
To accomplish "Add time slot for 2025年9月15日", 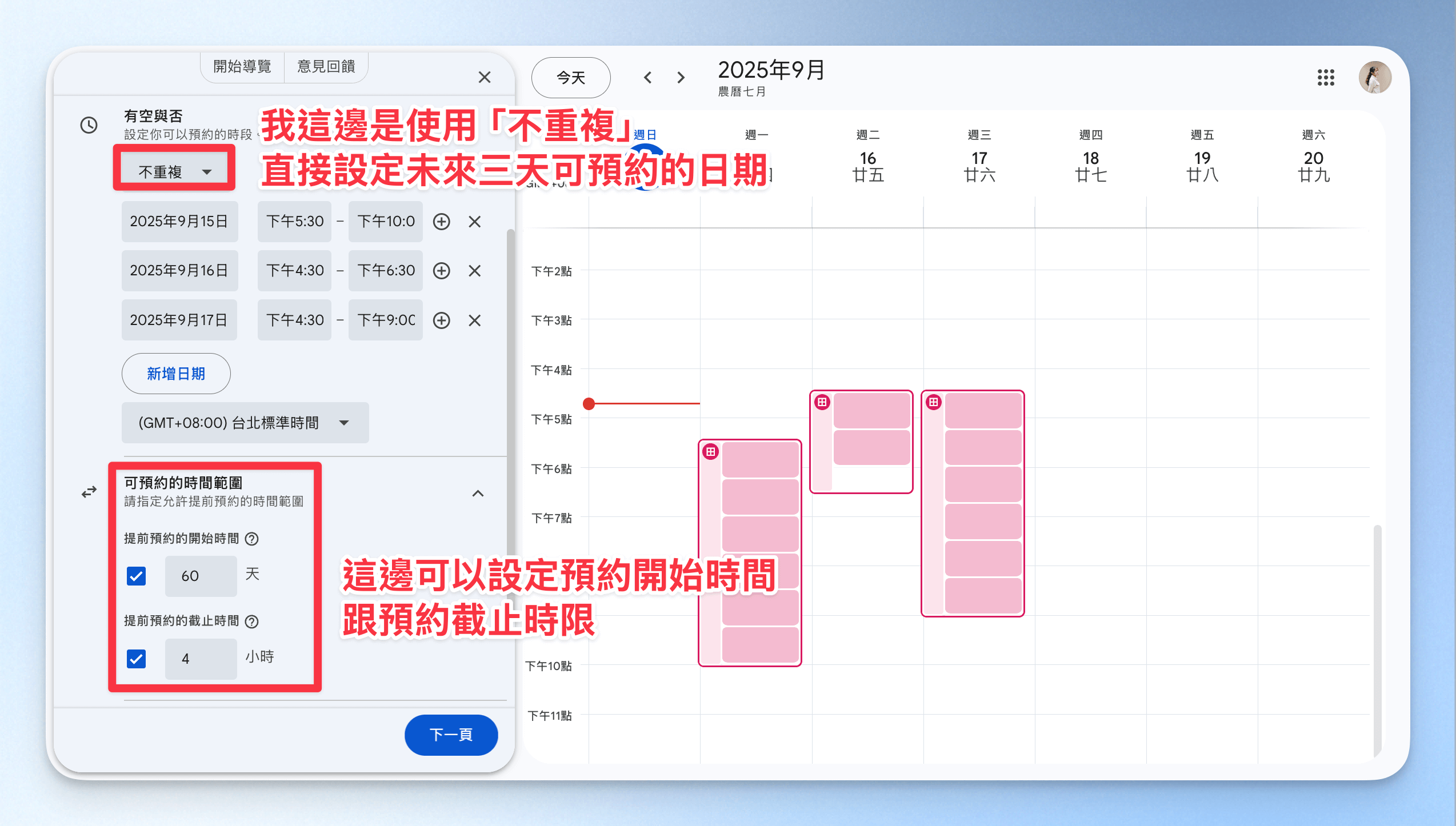I will point(441,222).
